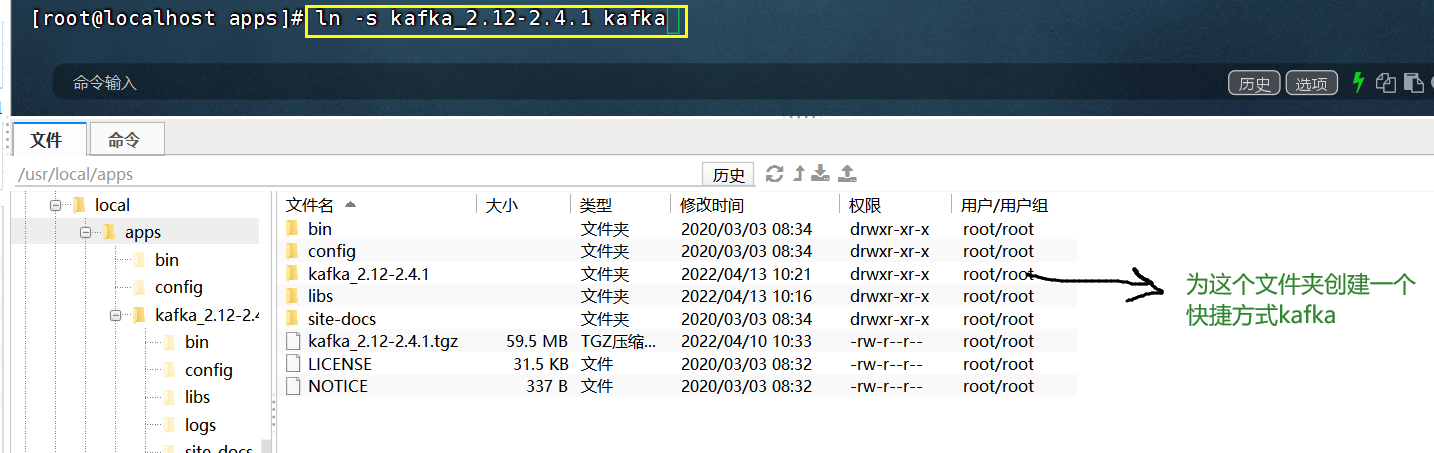Click the 命令输入 input field
Viewport: 1434px width, 453px height.
pos(640,83)
